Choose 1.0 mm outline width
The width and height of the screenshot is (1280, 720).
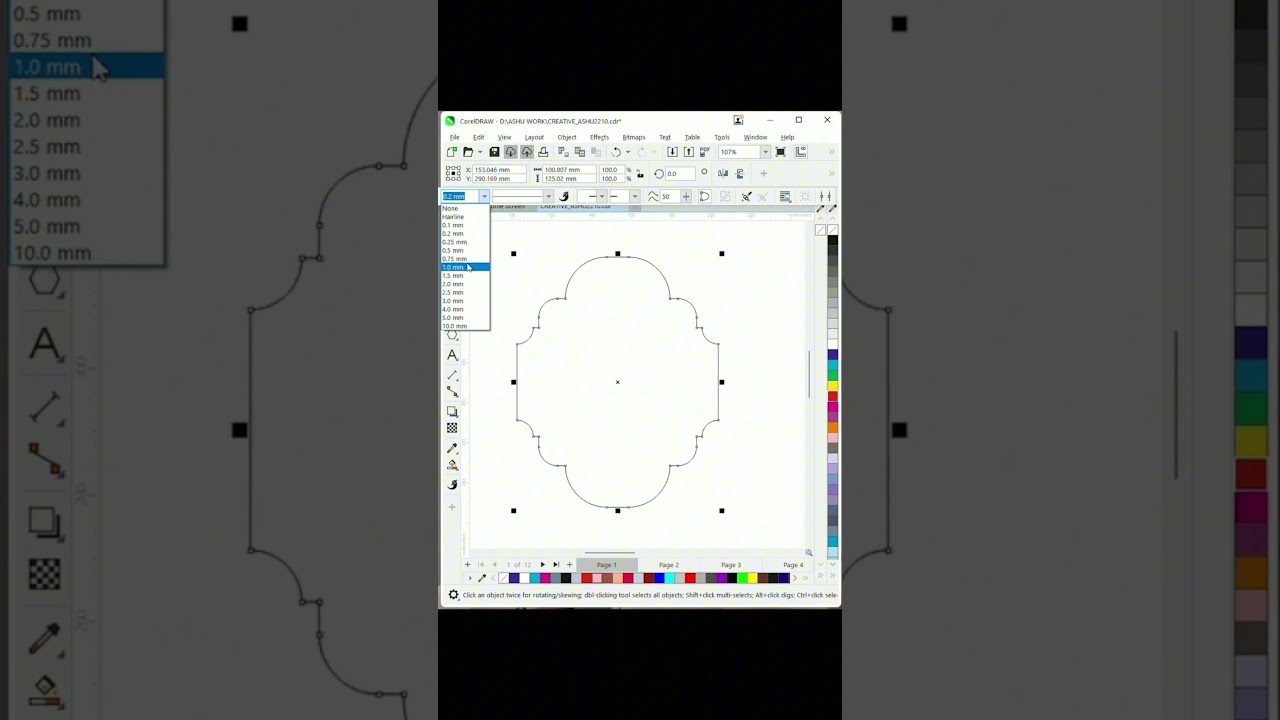(x=465, y=267)
